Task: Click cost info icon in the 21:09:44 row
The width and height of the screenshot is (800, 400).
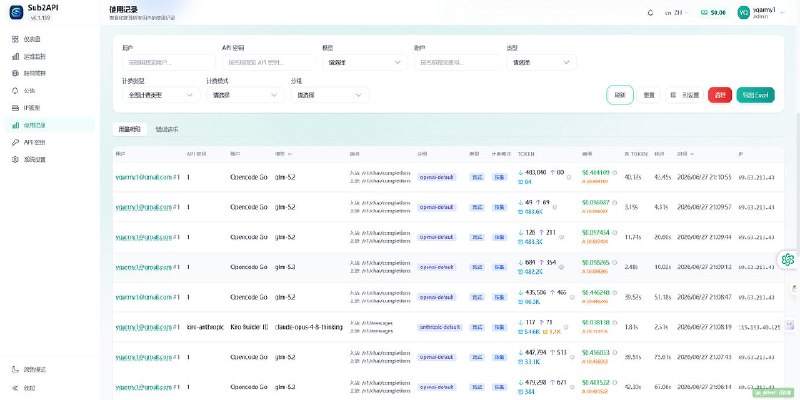Action: 614,233
